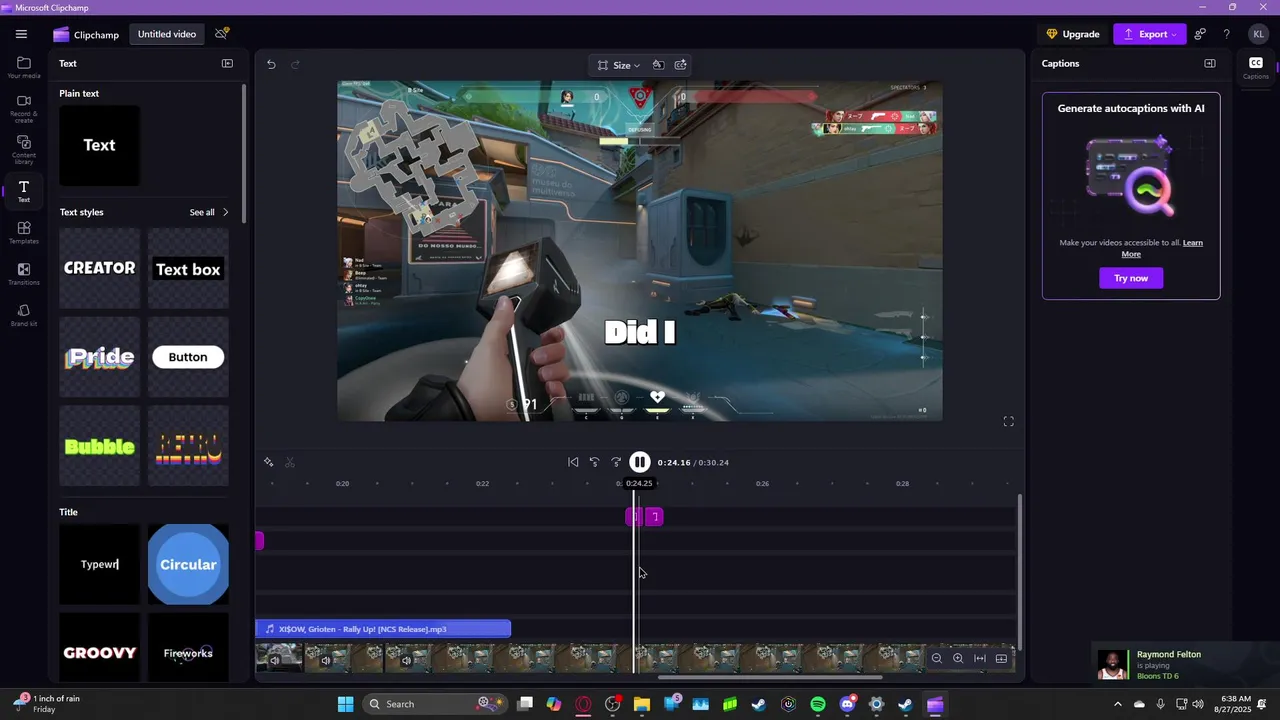This screenshot has width=1280, height=720.
Task: Expand text styles with arrow chevron
Action: click(225, 212)
